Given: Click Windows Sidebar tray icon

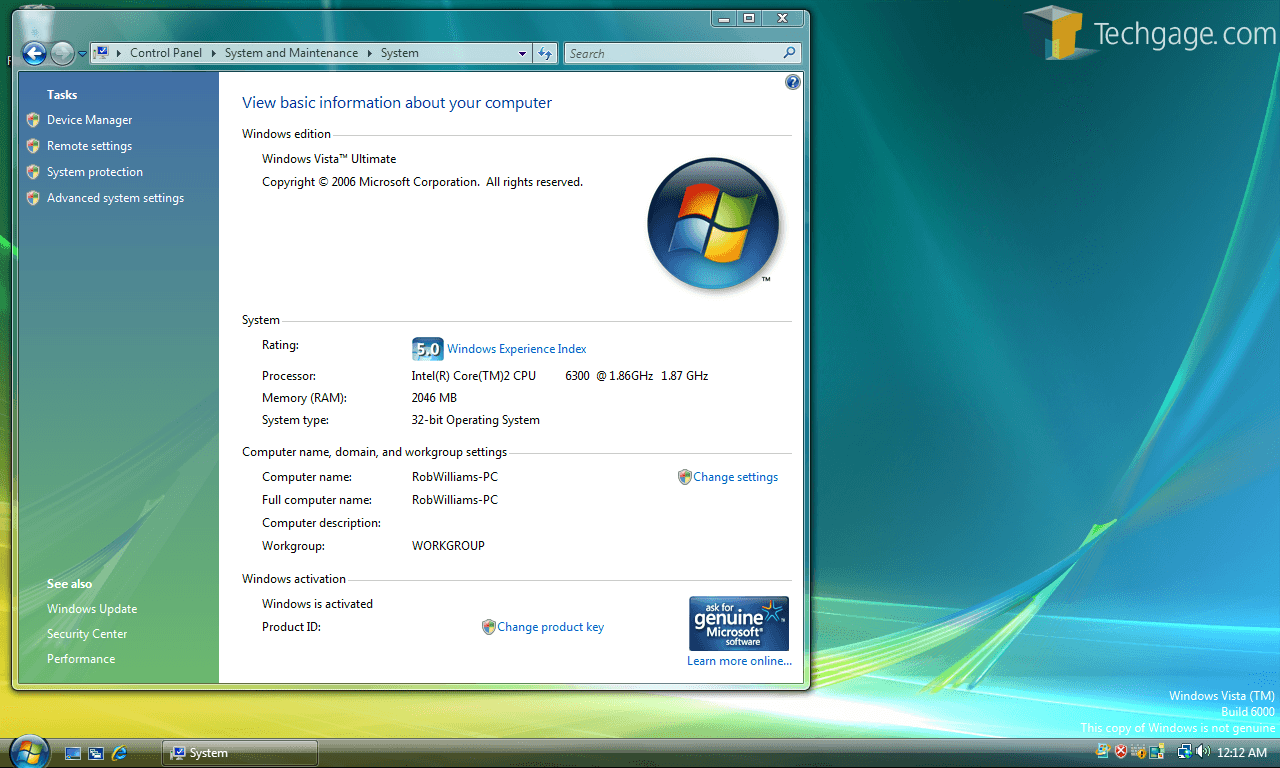Looking at the screenshot, I should (x=1157, y=752).
